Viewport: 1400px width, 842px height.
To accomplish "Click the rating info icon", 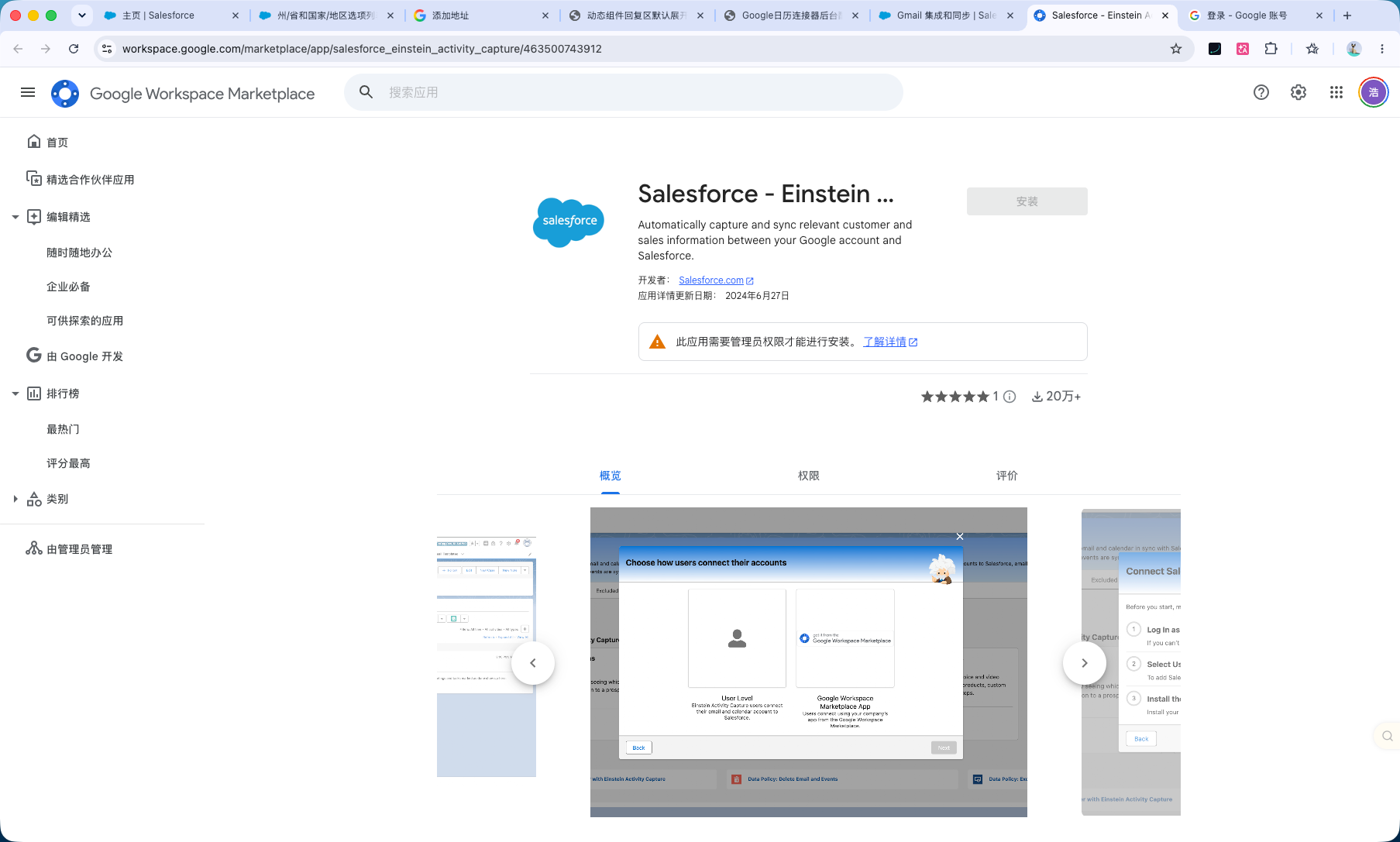I will 1010,397.
